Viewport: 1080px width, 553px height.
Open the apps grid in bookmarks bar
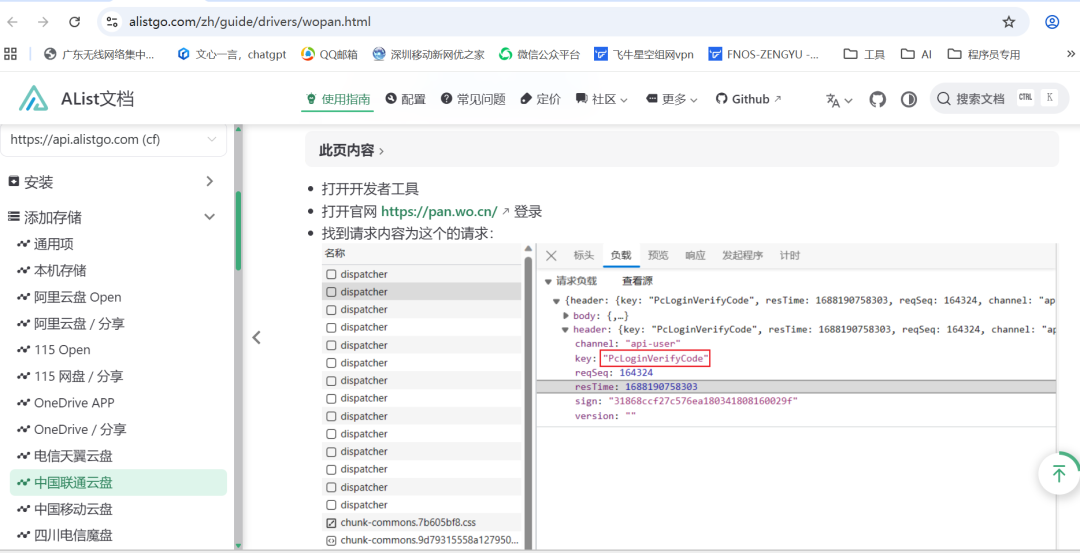click(10, 54)
